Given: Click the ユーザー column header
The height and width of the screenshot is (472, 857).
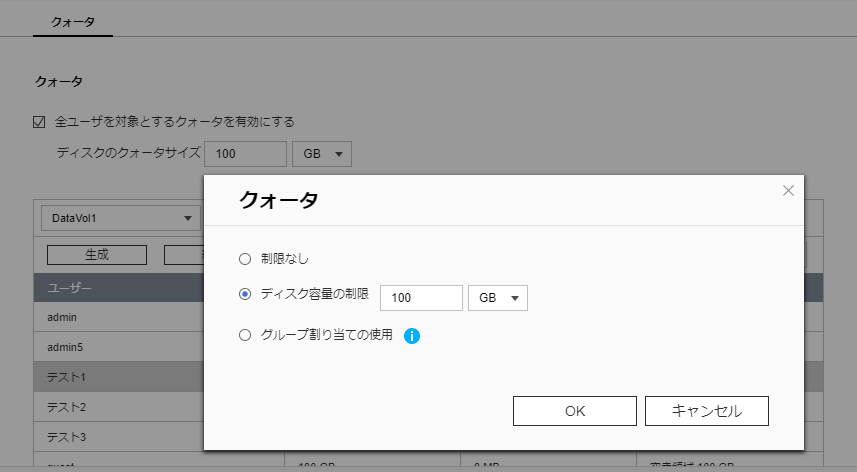Looking at the screenshot, I should point(119,288).
